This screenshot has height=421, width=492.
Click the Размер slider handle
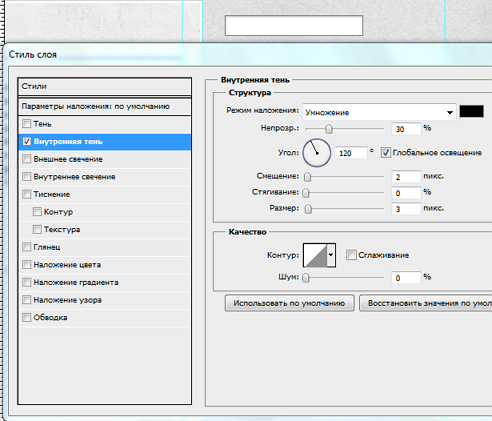click(x=308, y=209)
